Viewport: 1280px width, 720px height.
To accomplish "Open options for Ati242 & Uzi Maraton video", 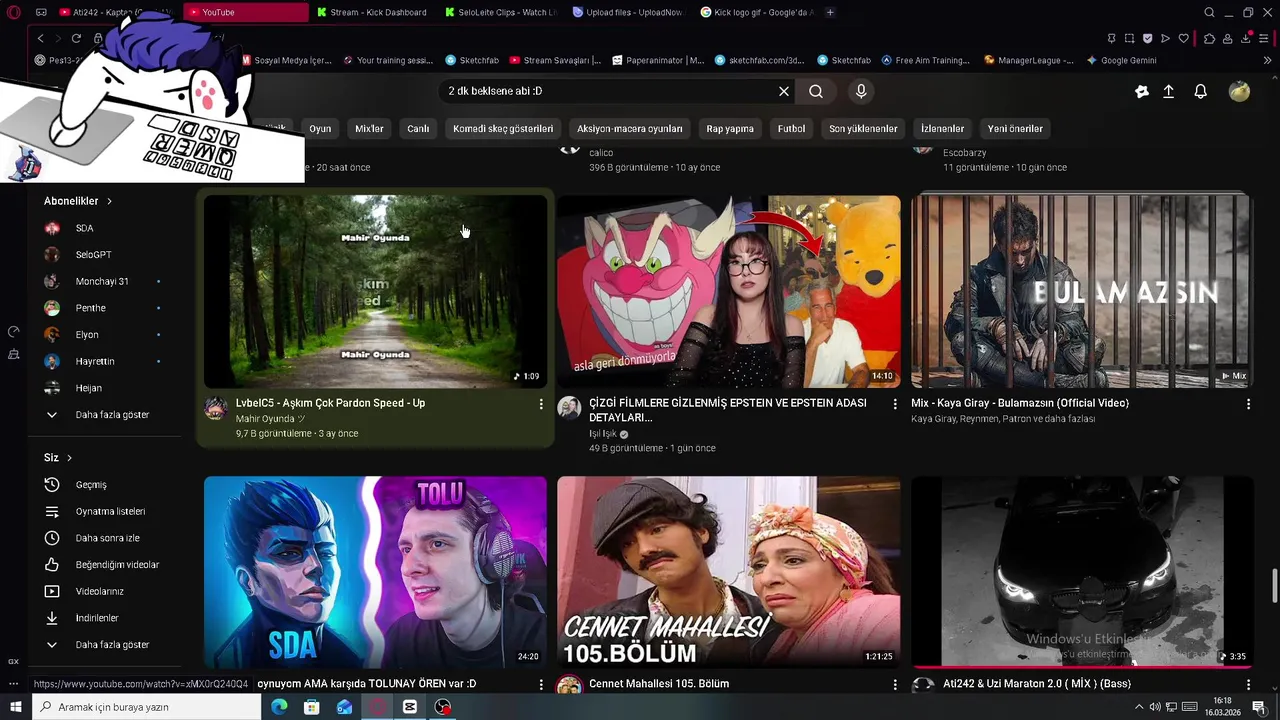I will pos(1248,684).
